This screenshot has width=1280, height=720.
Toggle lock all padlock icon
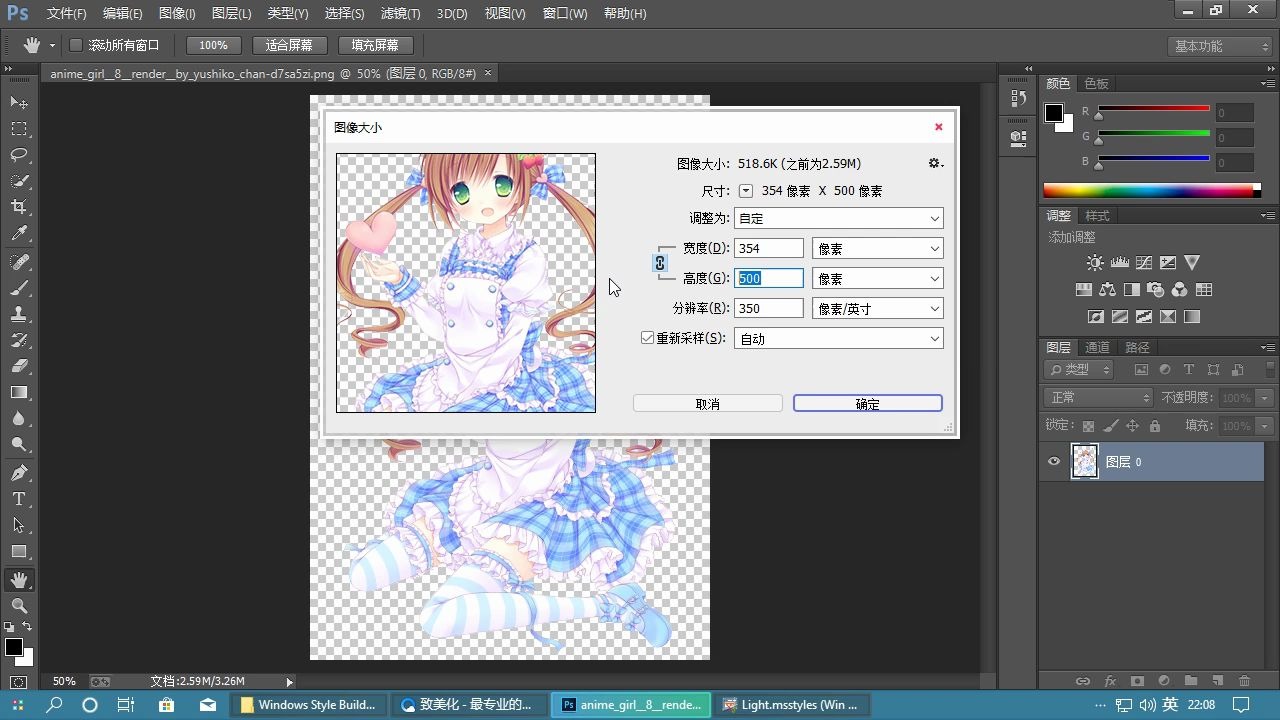pos(1155,426)
